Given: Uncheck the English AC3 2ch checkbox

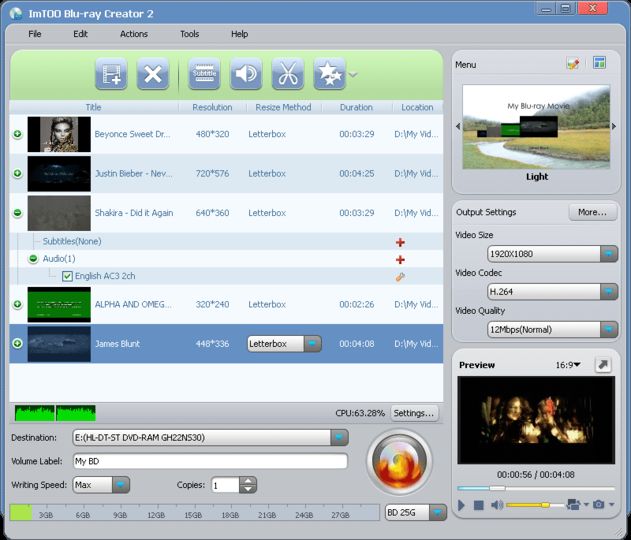Looking at the screenshot, I should pos(67,276).
